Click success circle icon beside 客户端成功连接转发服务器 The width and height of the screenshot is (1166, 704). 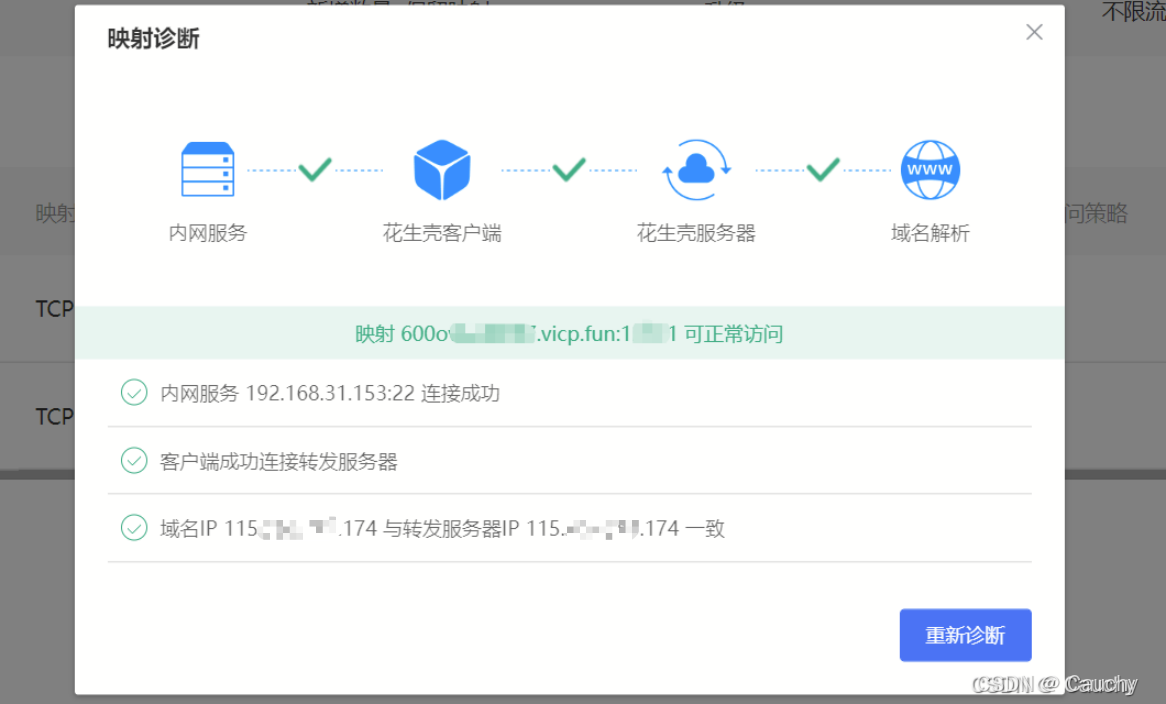click(x=134, y=460)
